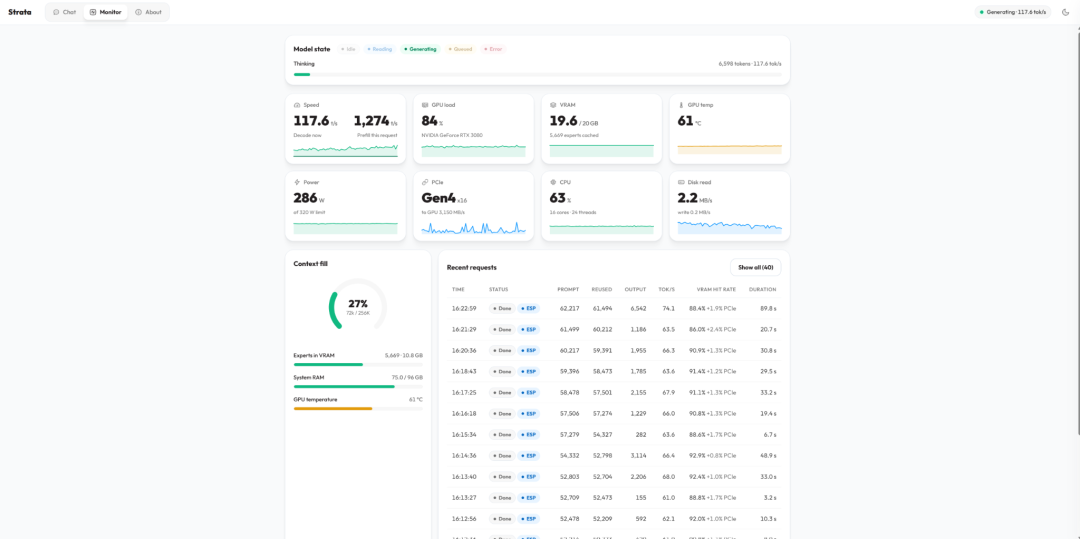Sort by the TOK/S column header
Screen dimensions: 1080x539
(666, 290)
